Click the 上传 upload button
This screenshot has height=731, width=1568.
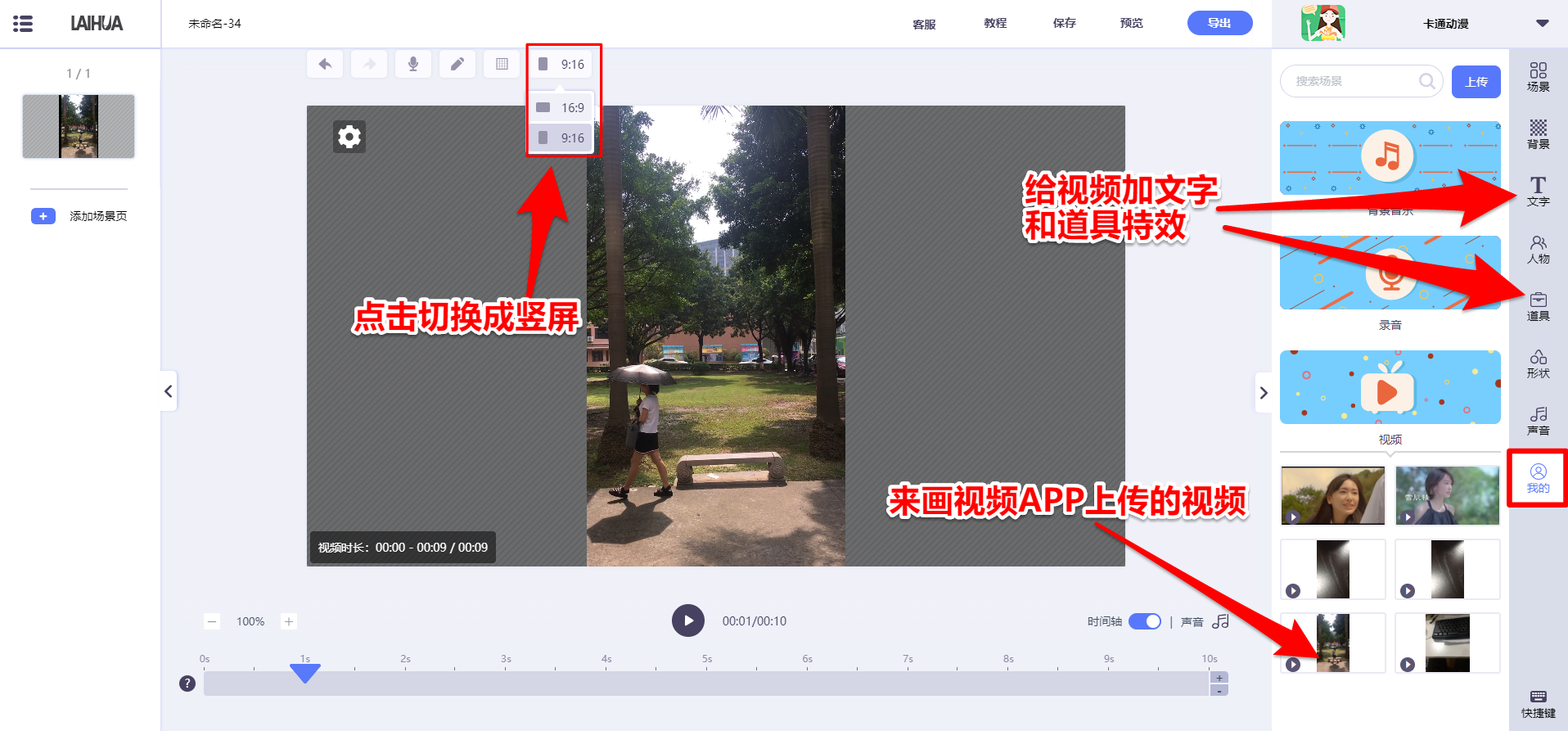[1476, 82]
